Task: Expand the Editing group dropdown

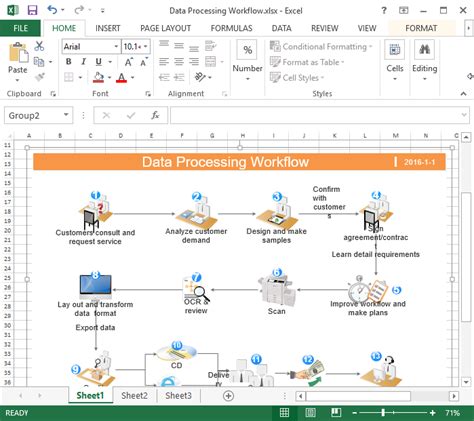Action: (425, 79)
